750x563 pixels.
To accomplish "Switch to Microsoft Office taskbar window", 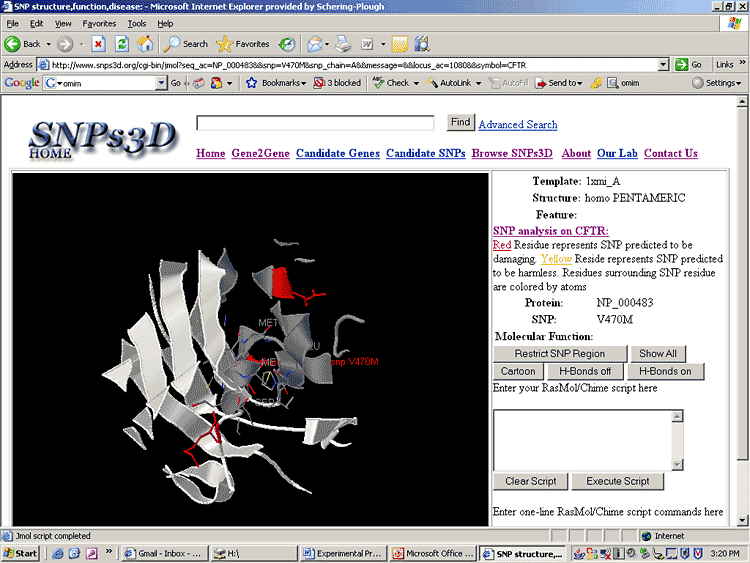I will [433, 553].
